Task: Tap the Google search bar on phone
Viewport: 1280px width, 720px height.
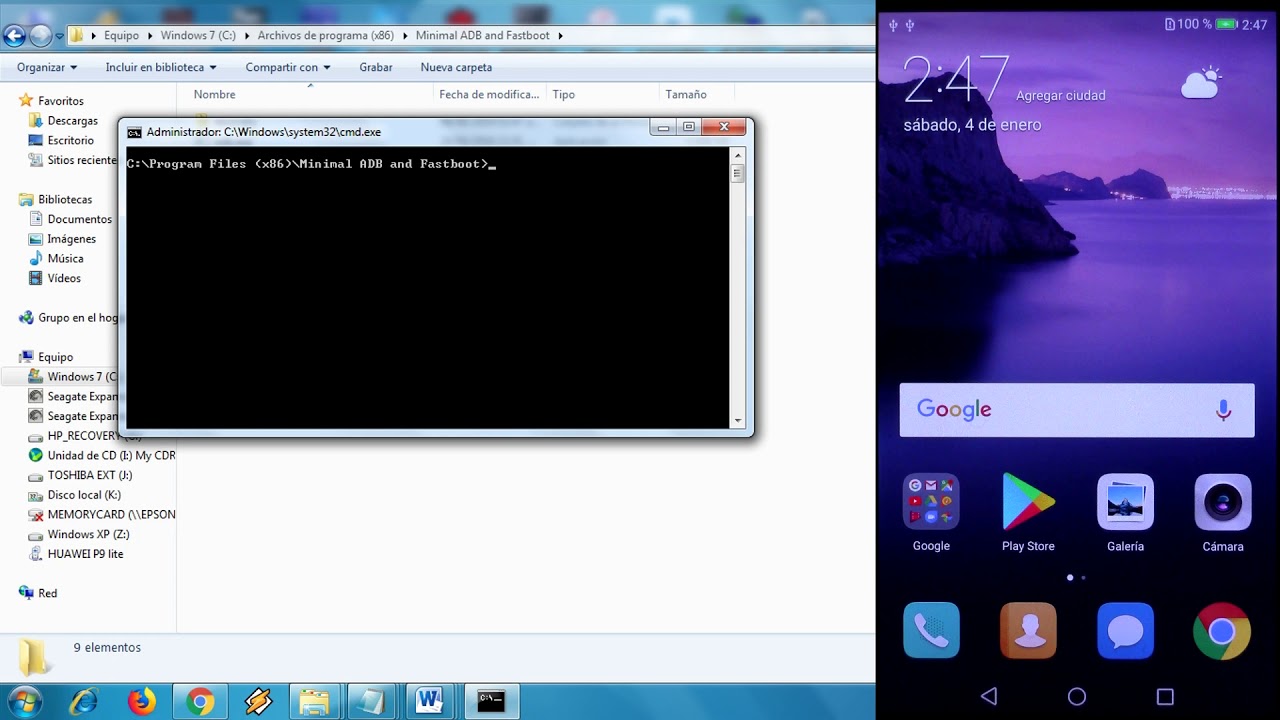Action: tap(1077, 410)
